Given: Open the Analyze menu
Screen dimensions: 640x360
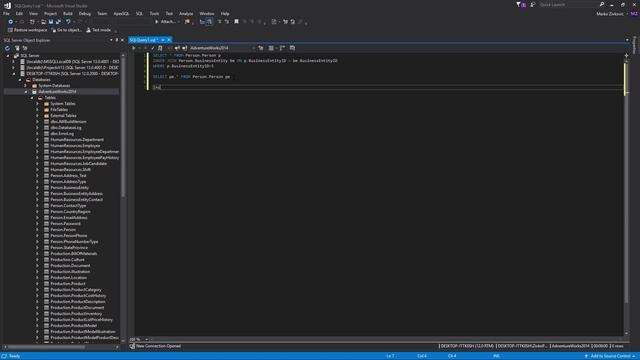Looking at the screenshot, I should 186,13.
